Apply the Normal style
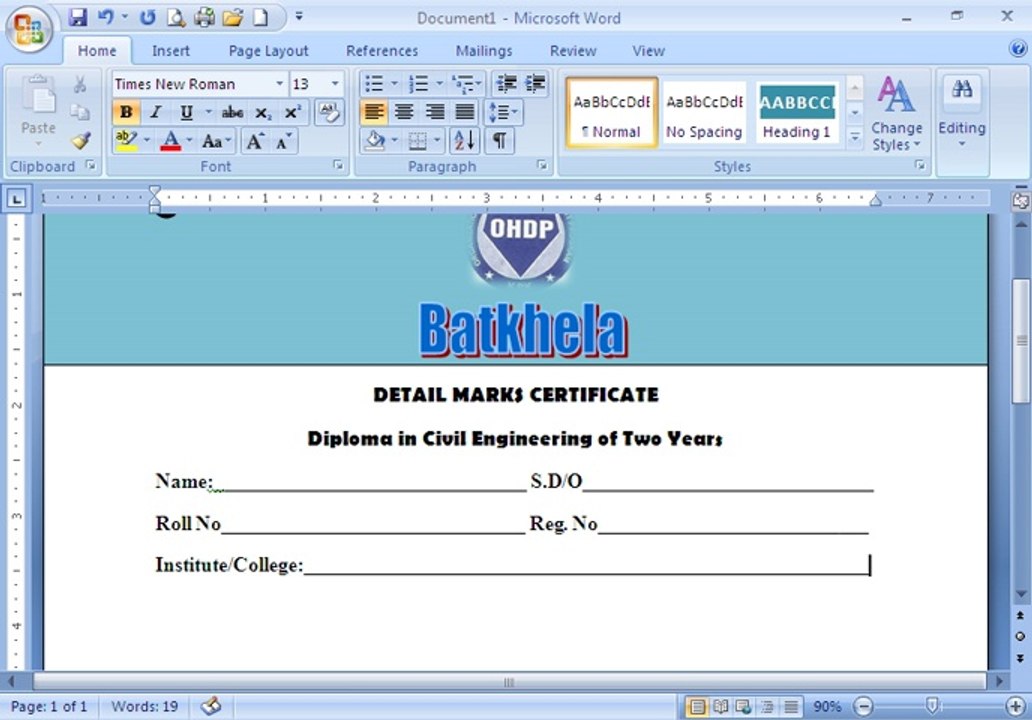The image size is (1032, 720). click(x=611, y=113)
